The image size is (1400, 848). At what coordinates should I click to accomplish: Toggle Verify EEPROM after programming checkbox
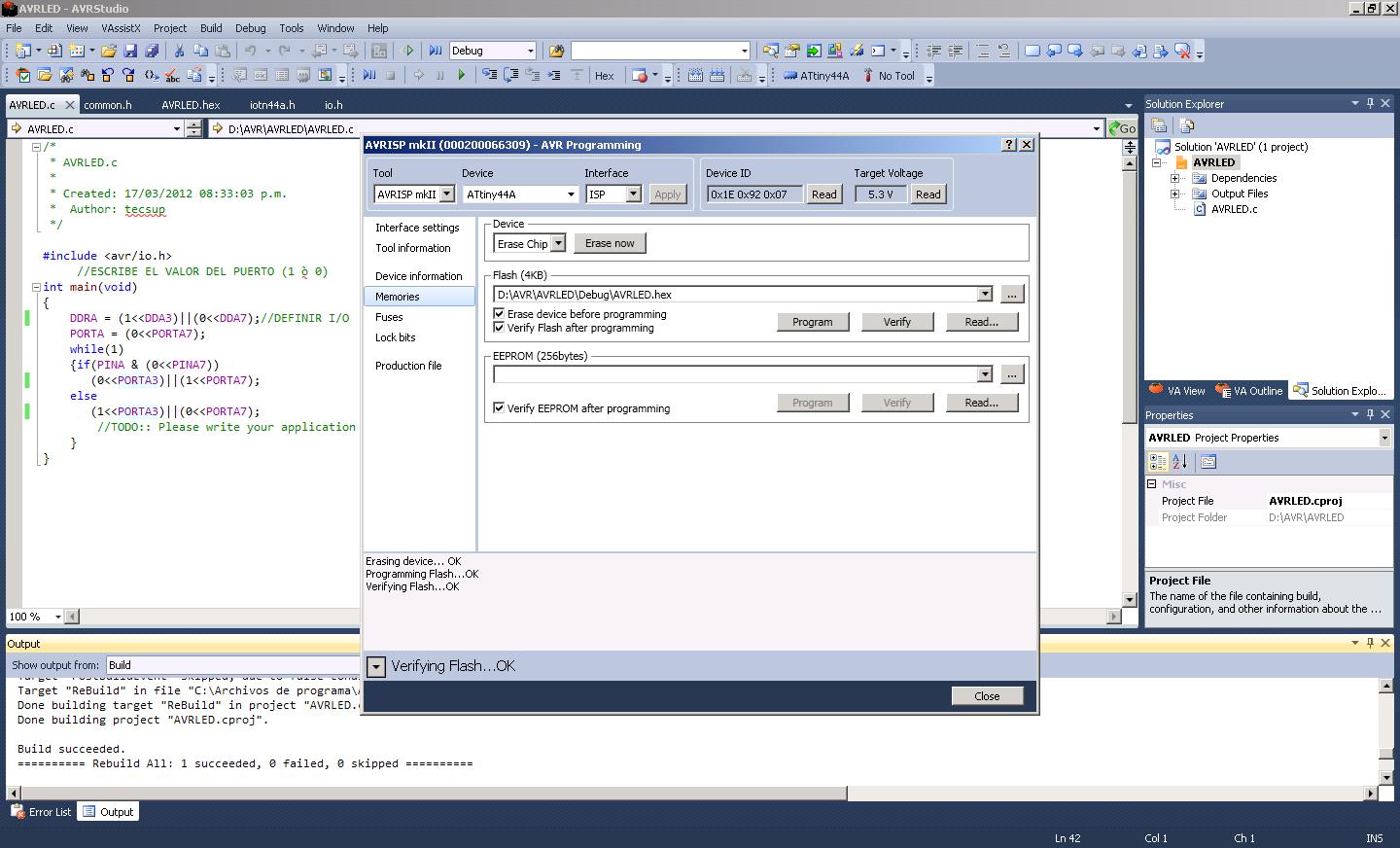[499, 408]
